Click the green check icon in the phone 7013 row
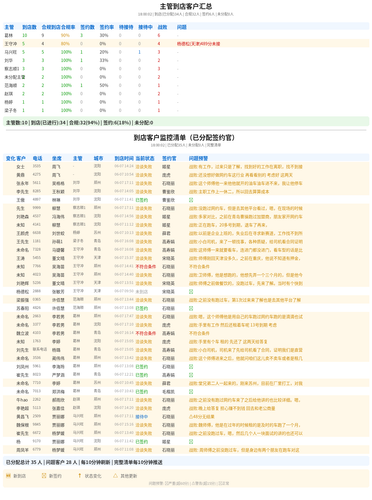Screen dimensions: 372x500 191,392
